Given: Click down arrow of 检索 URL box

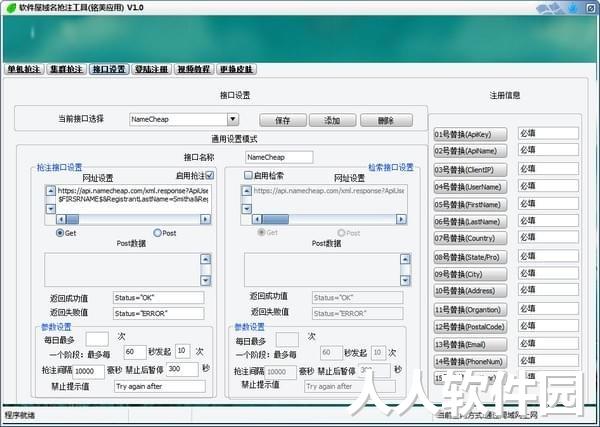Looking at the screenshot, I should [247, 209].
